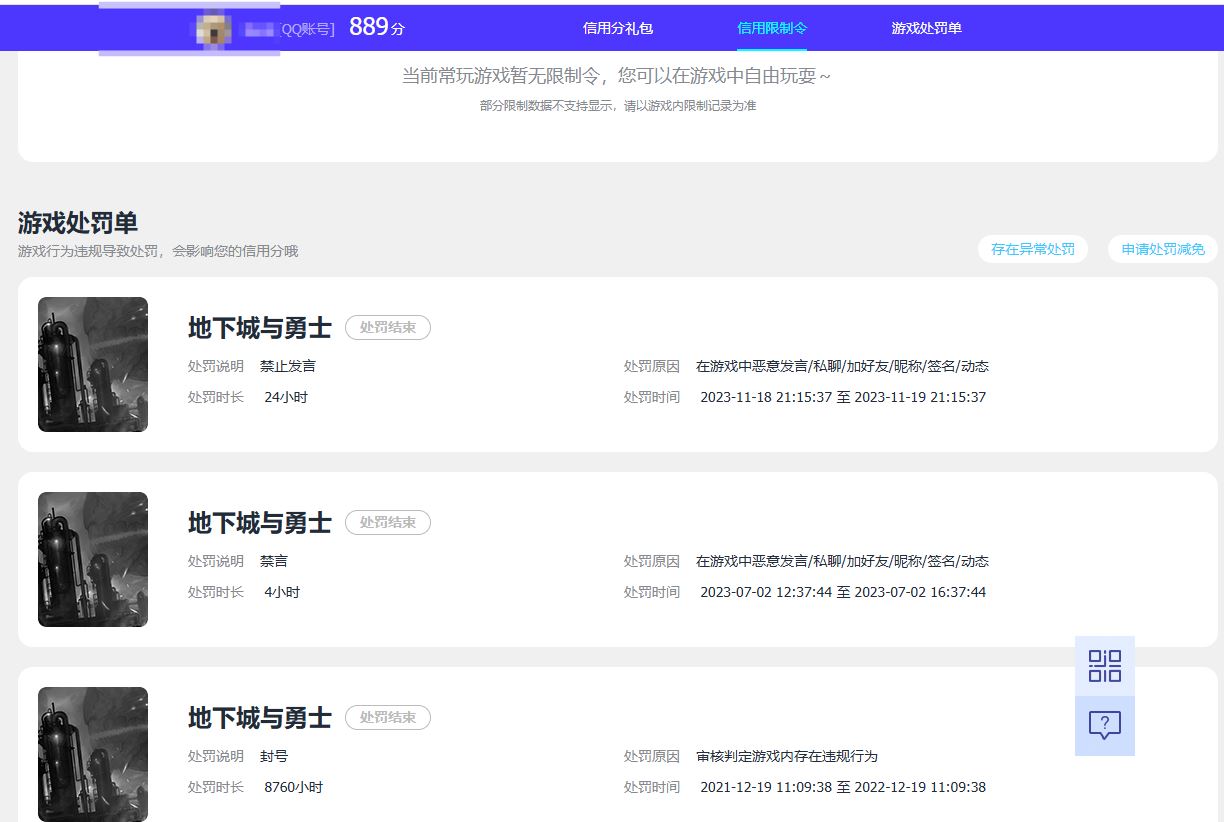Open the 信用分礼包 tab
Image resolution: width=1224 pixels, height=822 pixels.
tap(618, 28)
